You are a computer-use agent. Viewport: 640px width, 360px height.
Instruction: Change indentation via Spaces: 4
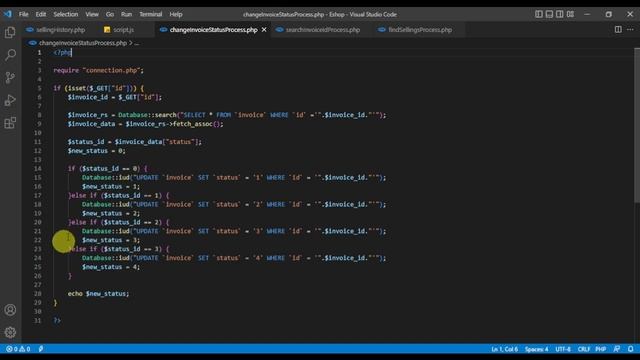(x=536, y=349)
